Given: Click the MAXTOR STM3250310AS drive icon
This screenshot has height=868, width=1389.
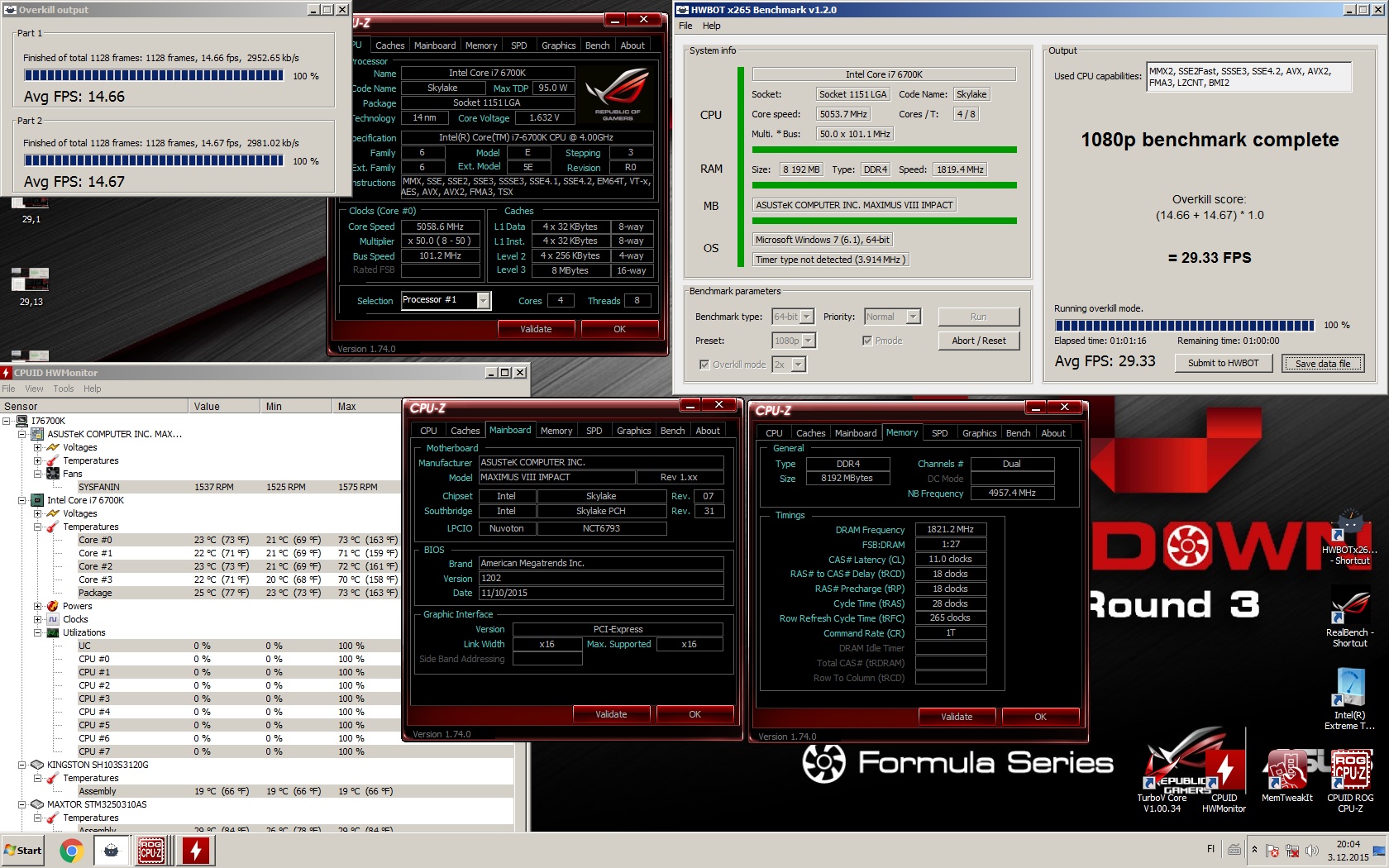Looking at the screenshot, I should (x=37, y=804).
